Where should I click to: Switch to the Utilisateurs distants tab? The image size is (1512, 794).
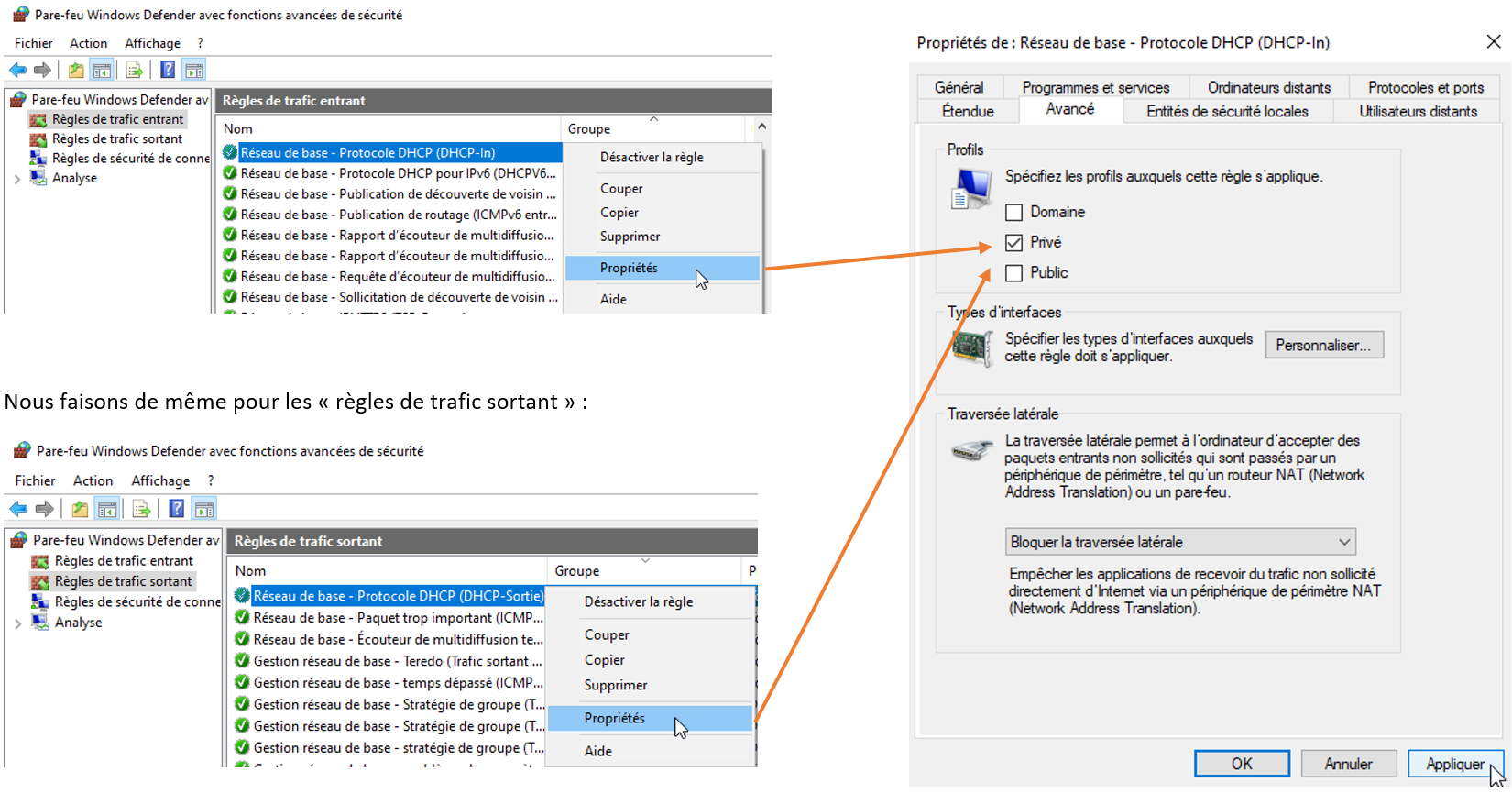pyautogui.click(x=1418, y=111)
